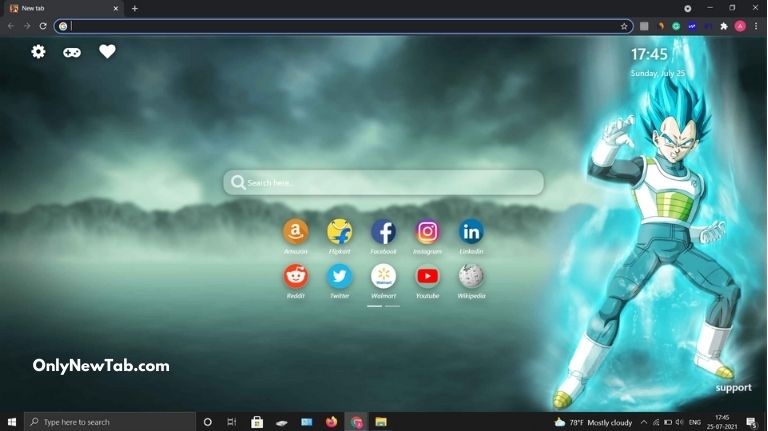768x431 pixels.
Task: Open the Wikipedia shortcut
Action: pos(471,276)
